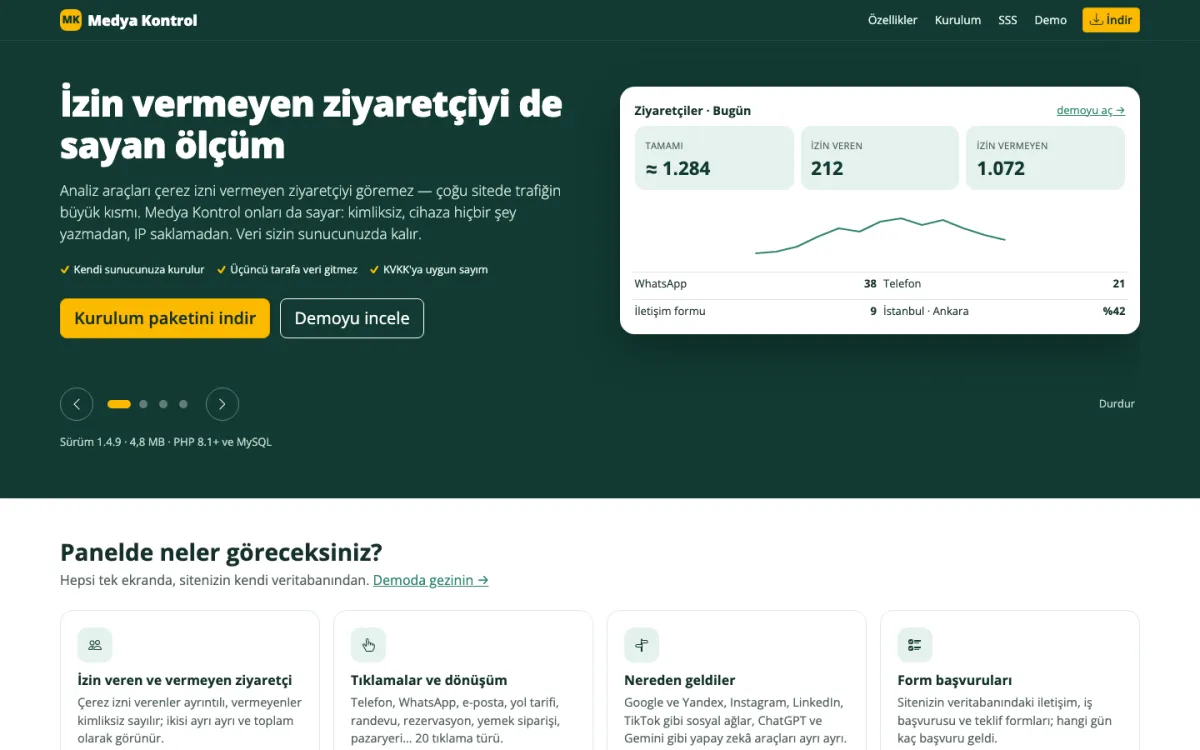The width and height of the screenshot is (1200, 750).
Task: Select the second carousel dot
Action: click(144, 404)
